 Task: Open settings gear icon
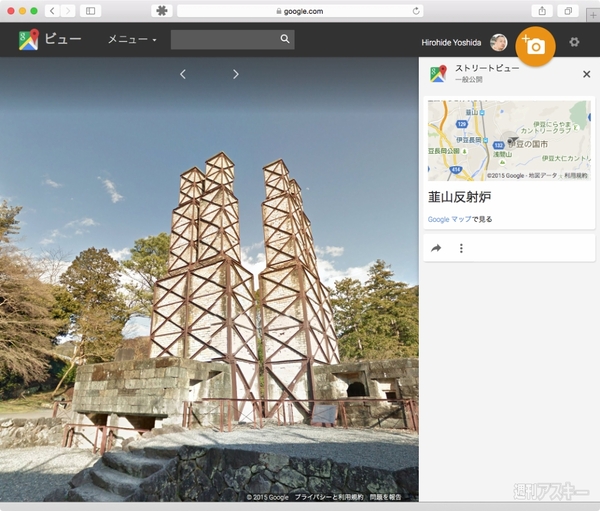574,42
